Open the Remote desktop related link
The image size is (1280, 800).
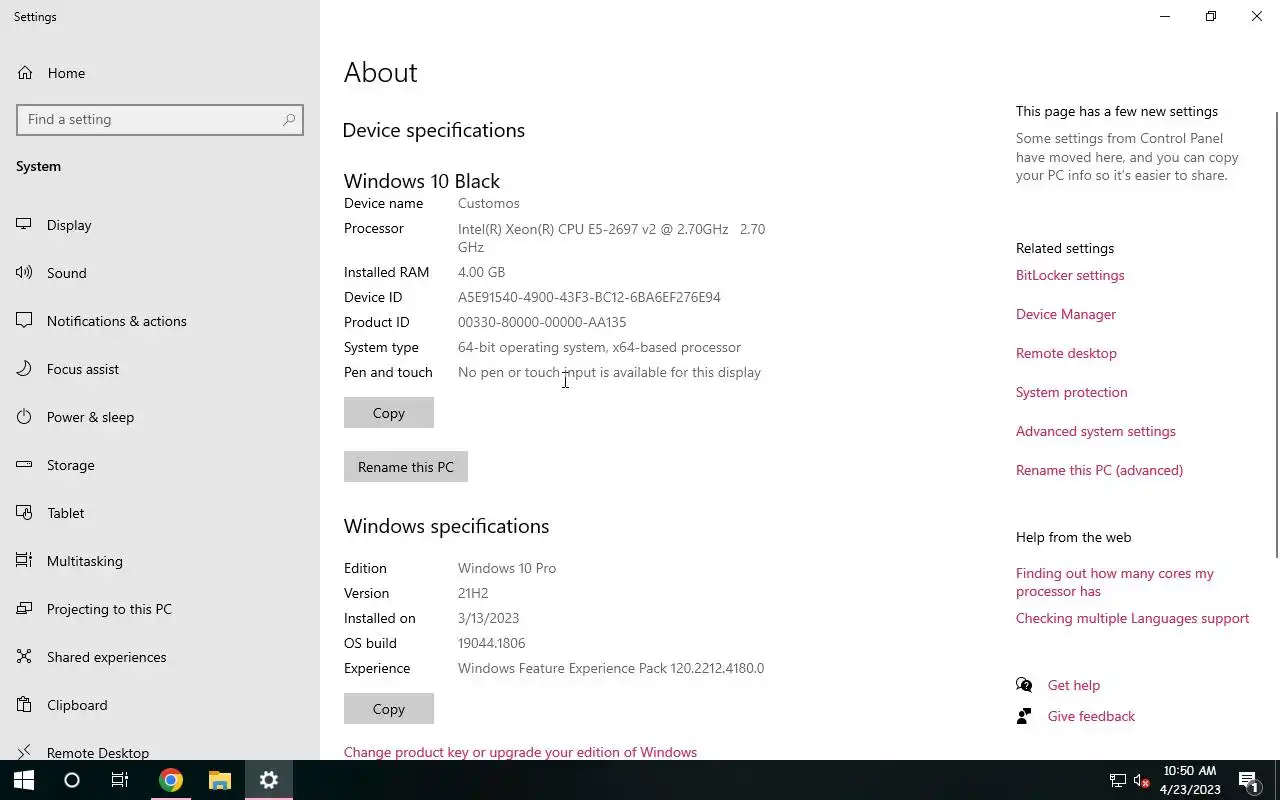tap(1066, 353)
